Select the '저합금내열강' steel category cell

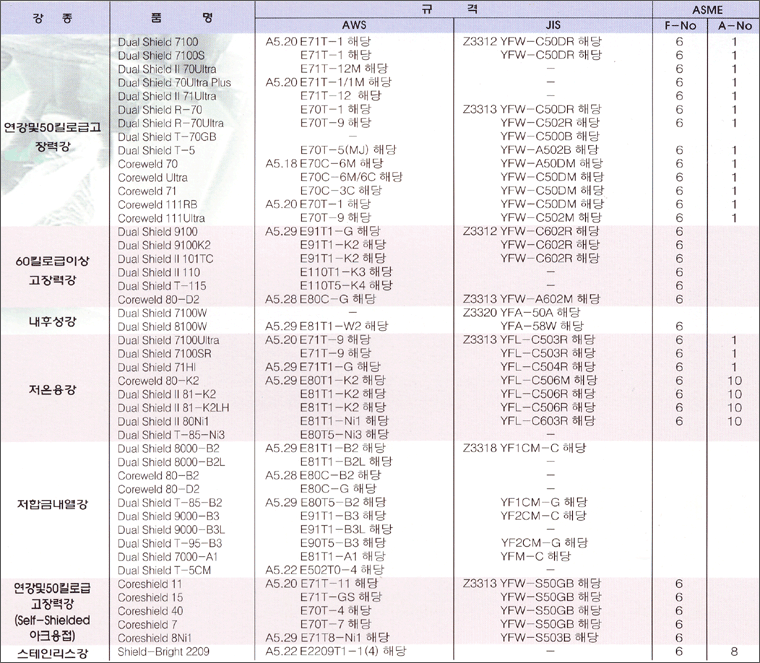point(52,504)
